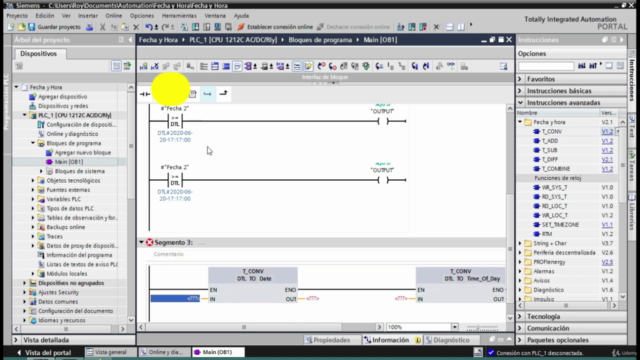Viewport: 640px width, 360px height.
Task: Insert empty box instruction icon
Action: [x=193, y=94]
